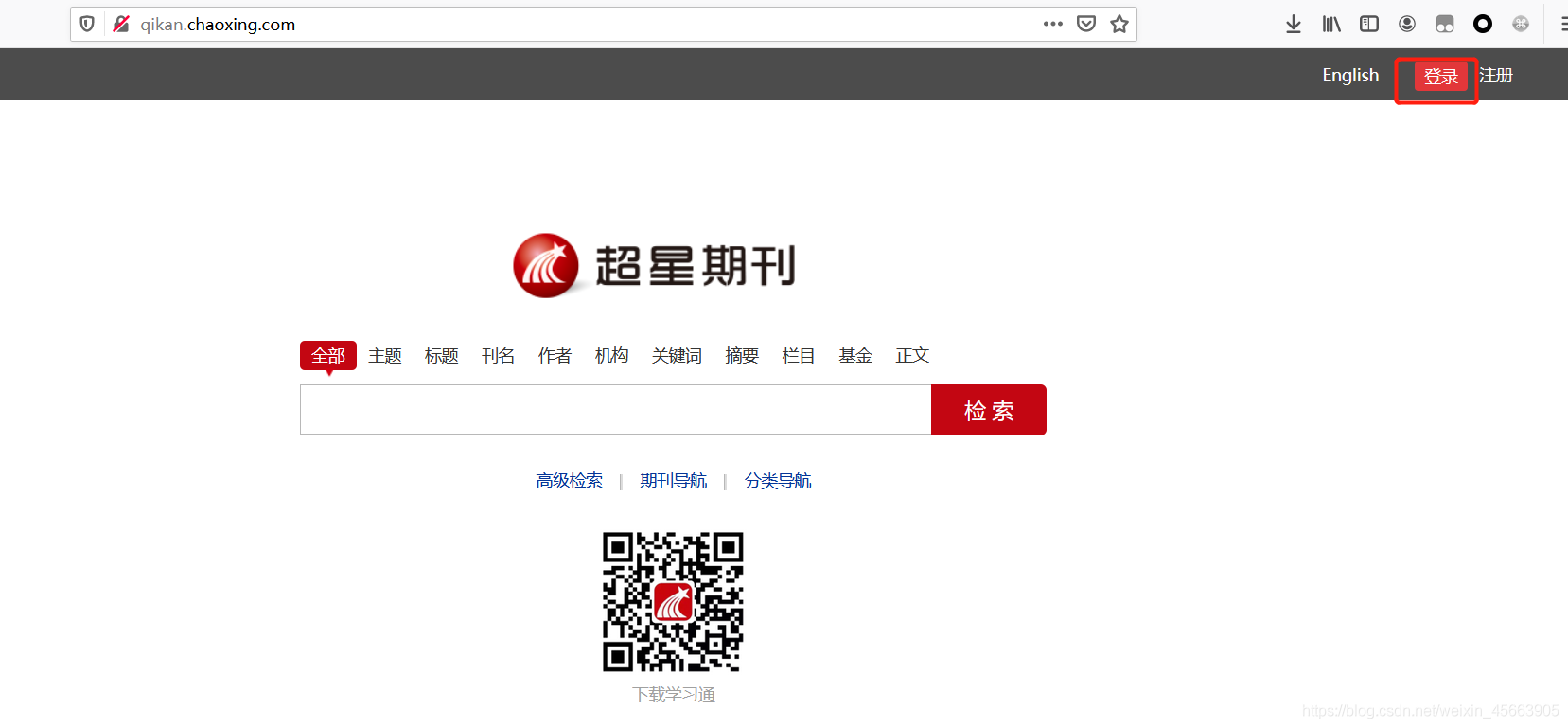
Task: Click the red 检索 search button
Action: [x=989, y=410]
